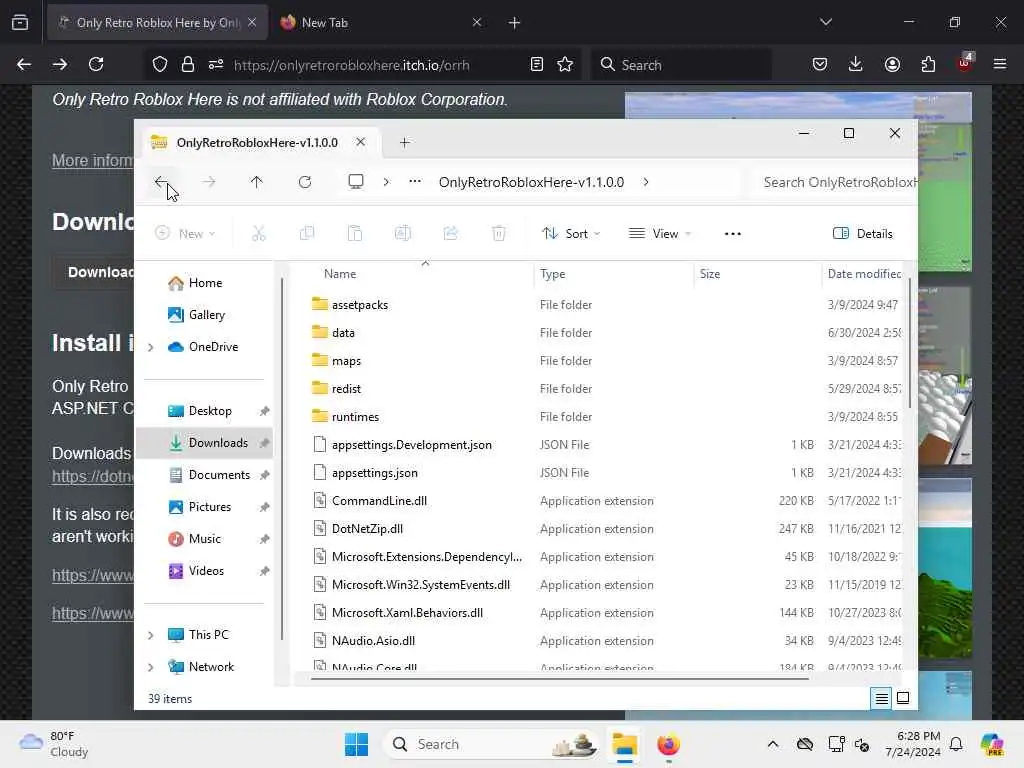
Task: Select the maps folder
Action: (x=346, y=361)
